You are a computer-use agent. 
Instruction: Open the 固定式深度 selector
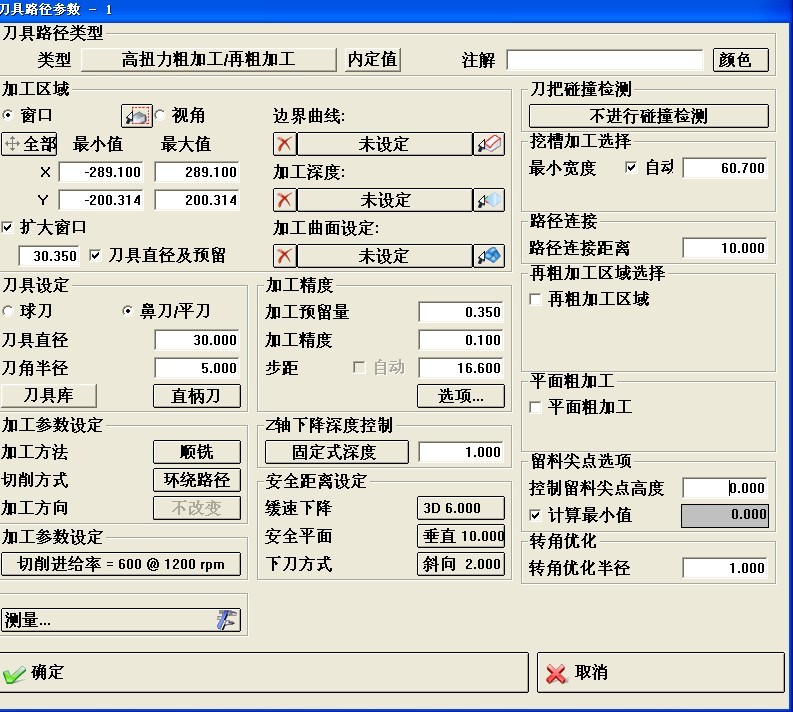click(336, 452)
